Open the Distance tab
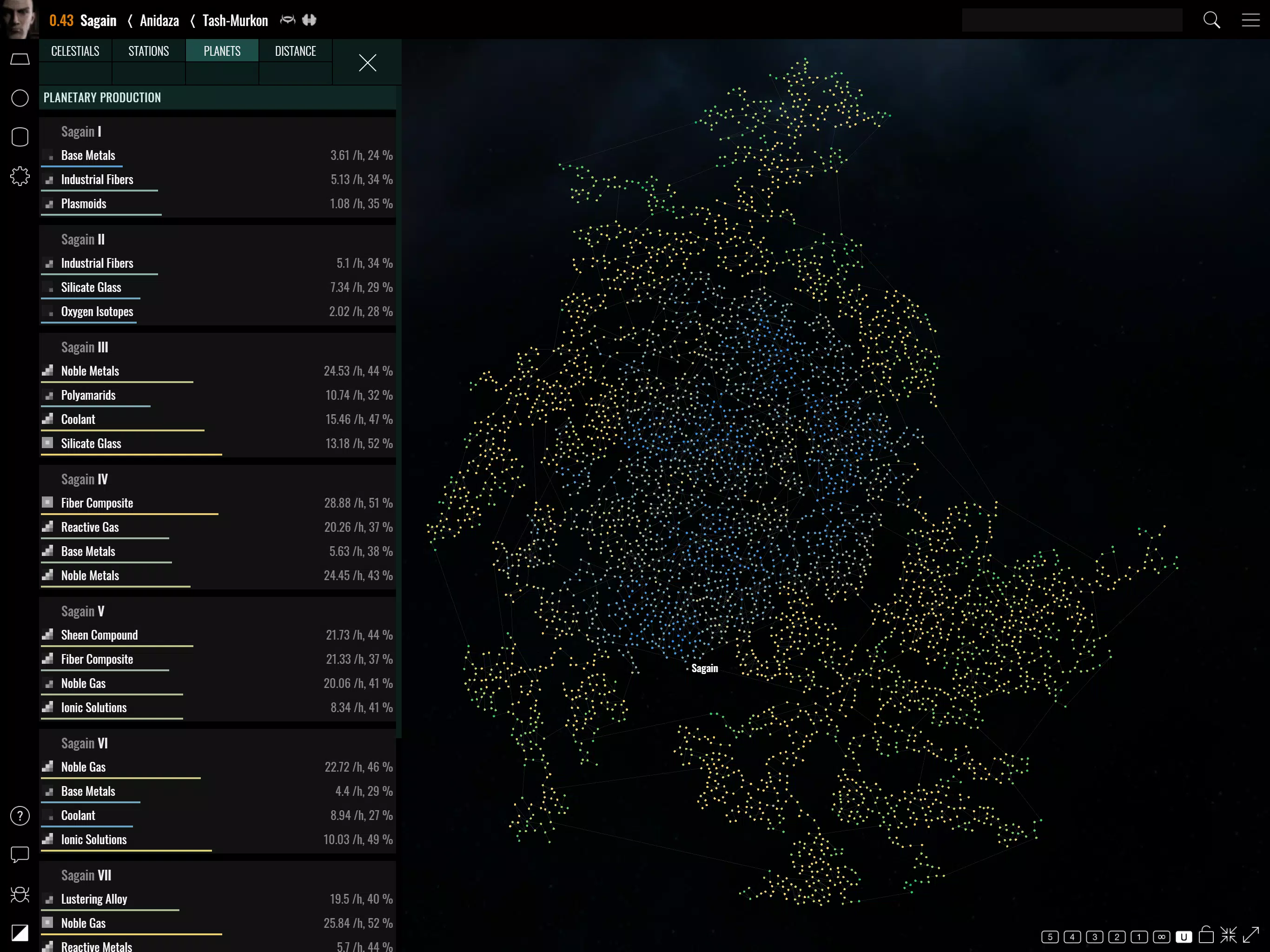Image resolution: width=1270 pixels, height=952 pixels. 296,51
